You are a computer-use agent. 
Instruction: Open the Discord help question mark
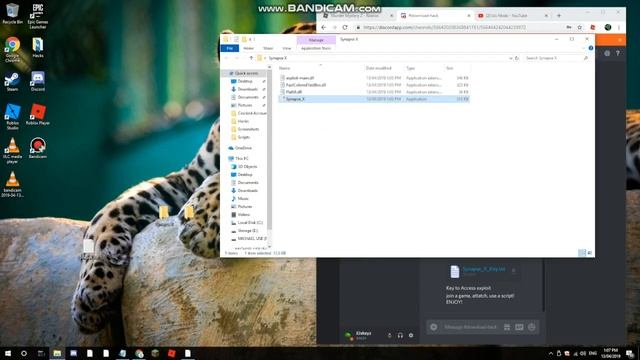(618, 53)
